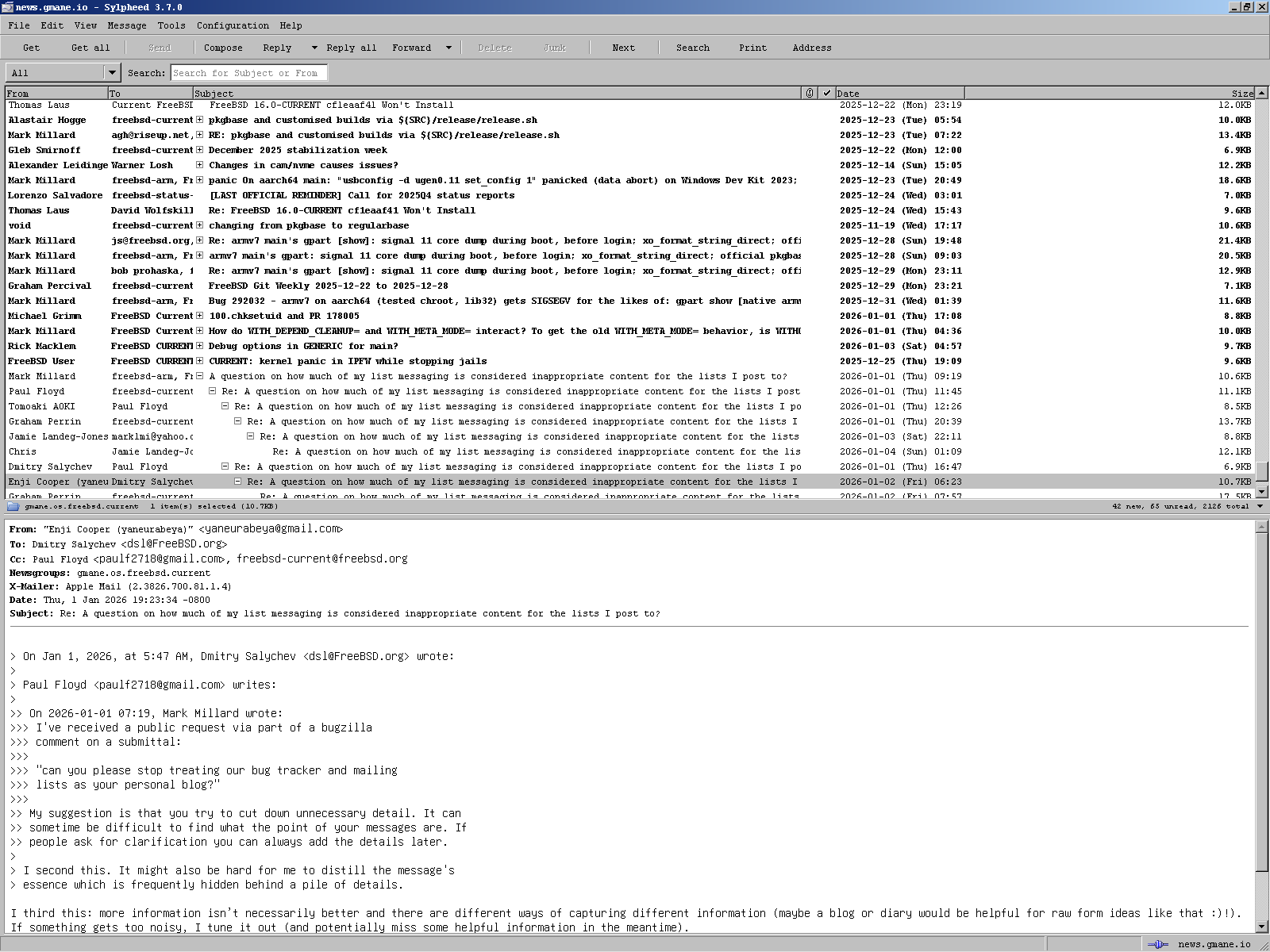Screen dimensions: 1270x952
Task: Click the Get toolbar button
Action: [x=31, y=48]
